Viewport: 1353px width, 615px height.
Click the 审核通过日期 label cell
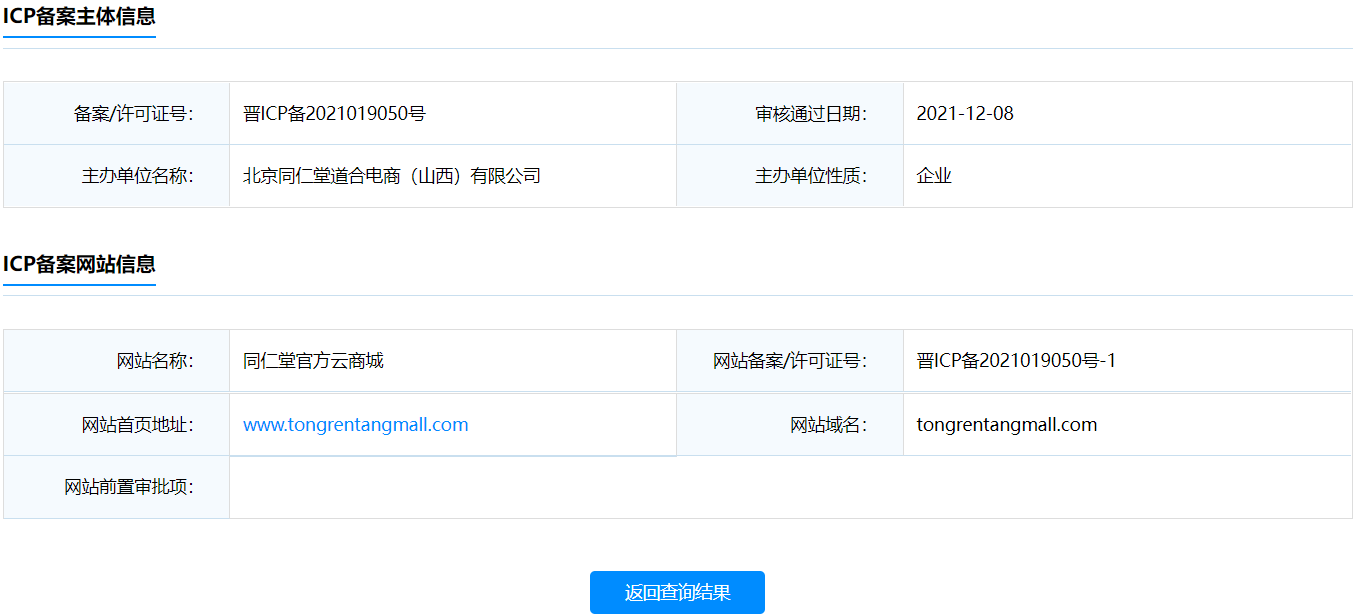tap(810, 114)
